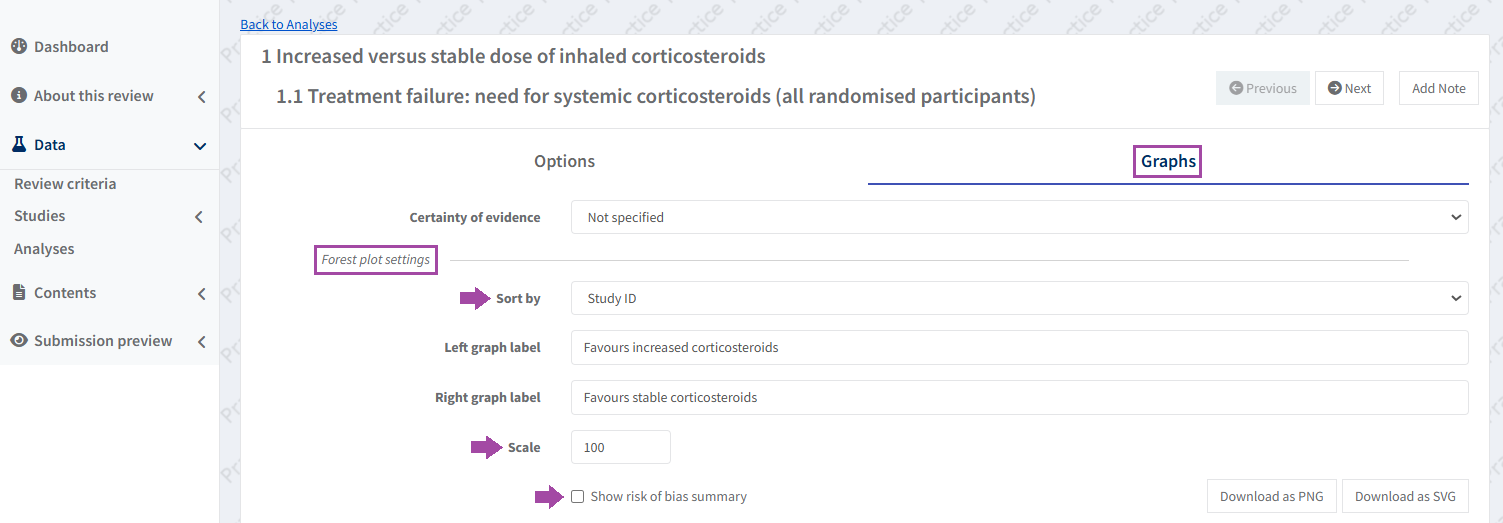Click the Download as PNG button

1271,497
